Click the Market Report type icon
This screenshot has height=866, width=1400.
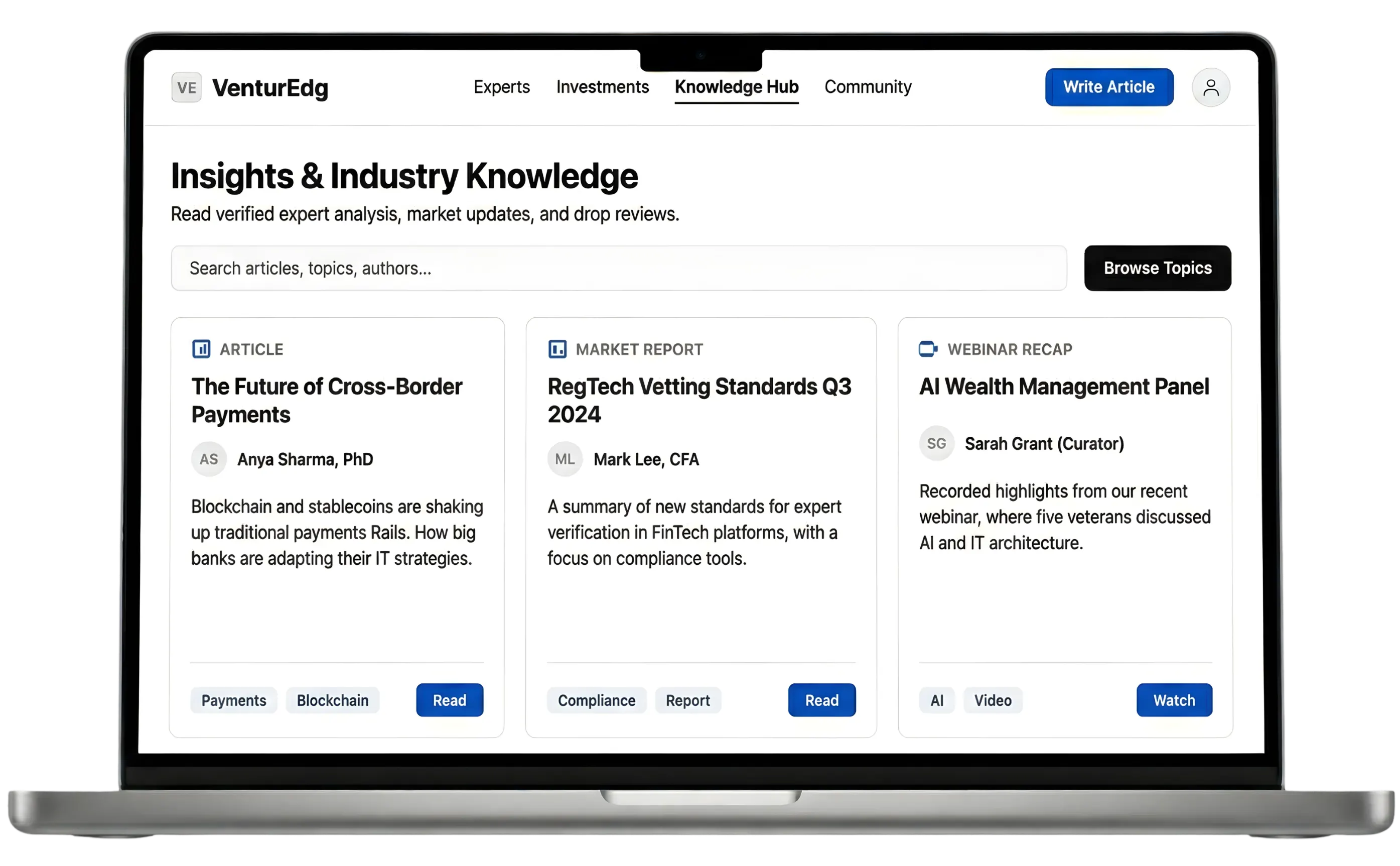557,349
